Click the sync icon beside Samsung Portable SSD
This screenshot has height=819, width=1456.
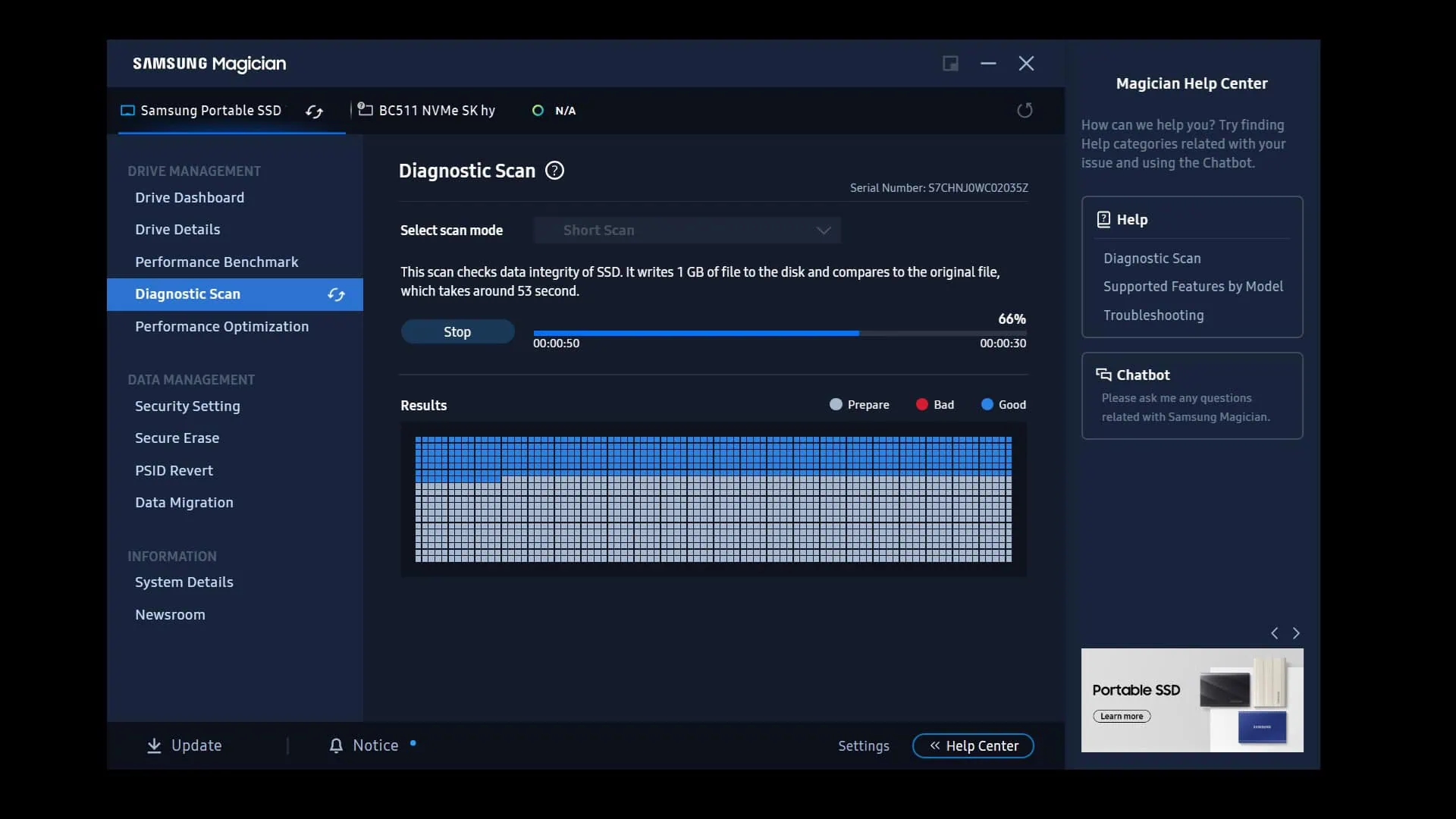(314, 111)
